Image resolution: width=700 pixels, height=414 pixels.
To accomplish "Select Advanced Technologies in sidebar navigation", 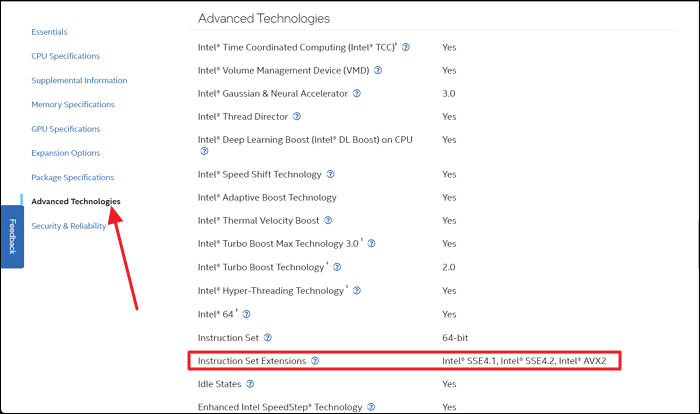I will (76, 201).
